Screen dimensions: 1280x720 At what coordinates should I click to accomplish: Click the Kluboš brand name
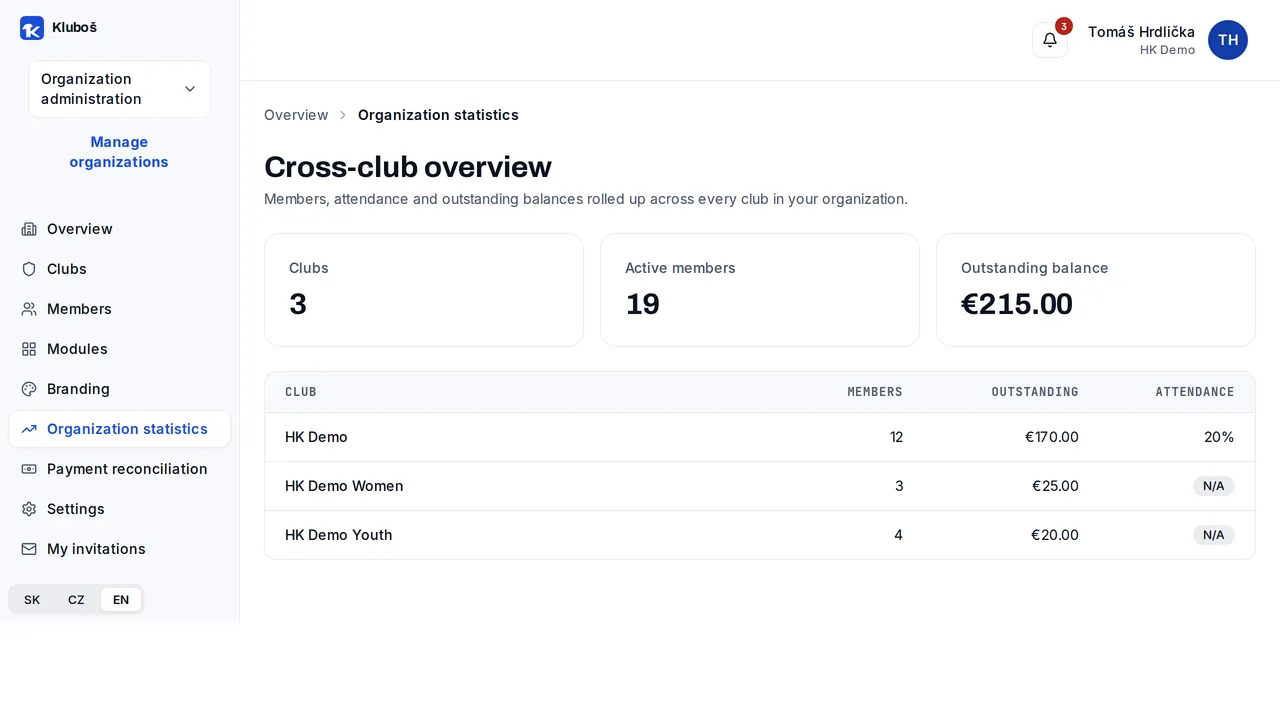pyautogui.click(x=74, y=27)
